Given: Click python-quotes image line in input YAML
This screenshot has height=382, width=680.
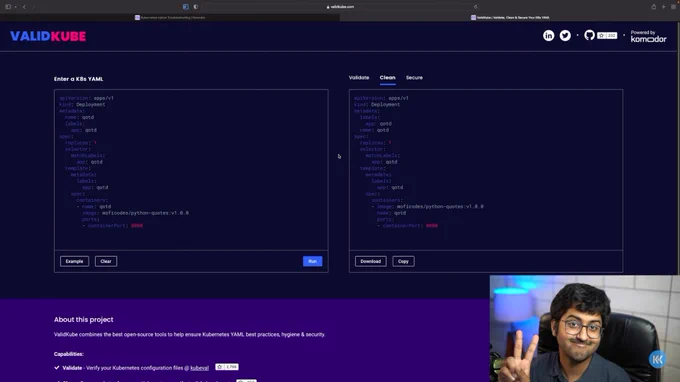Looking at the screenshot, I should pyautogui.click(x=135, y=213).
